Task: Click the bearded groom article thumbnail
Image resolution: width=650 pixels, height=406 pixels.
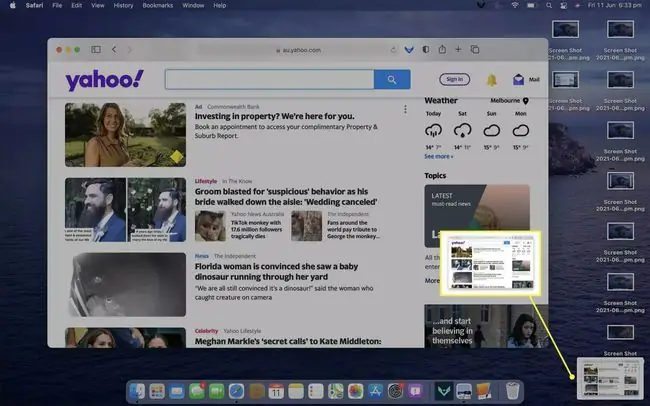Action: [x=125, y=210]
